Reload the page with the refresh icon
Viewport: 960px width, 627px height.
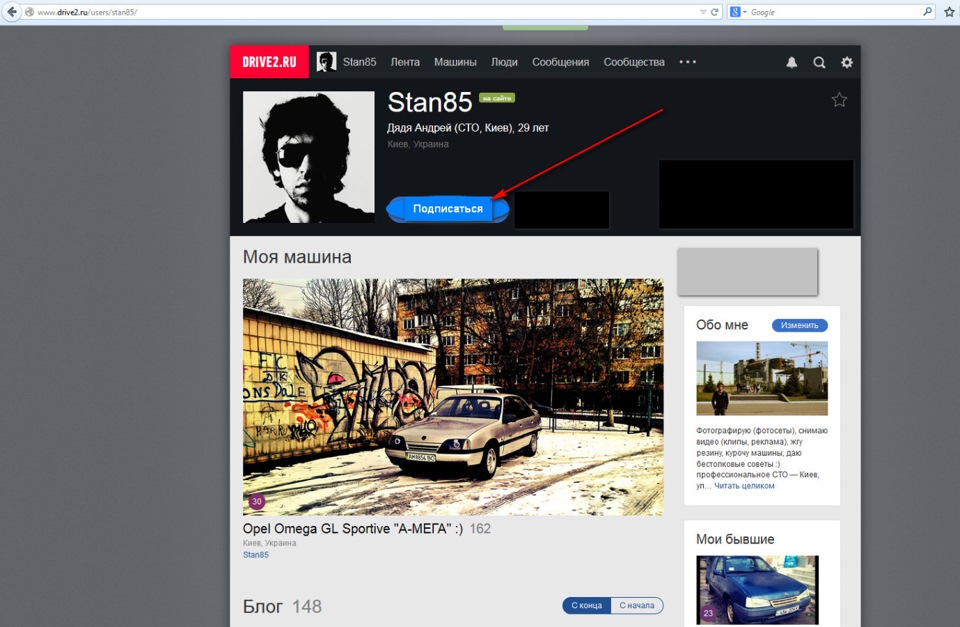point(714,12)
